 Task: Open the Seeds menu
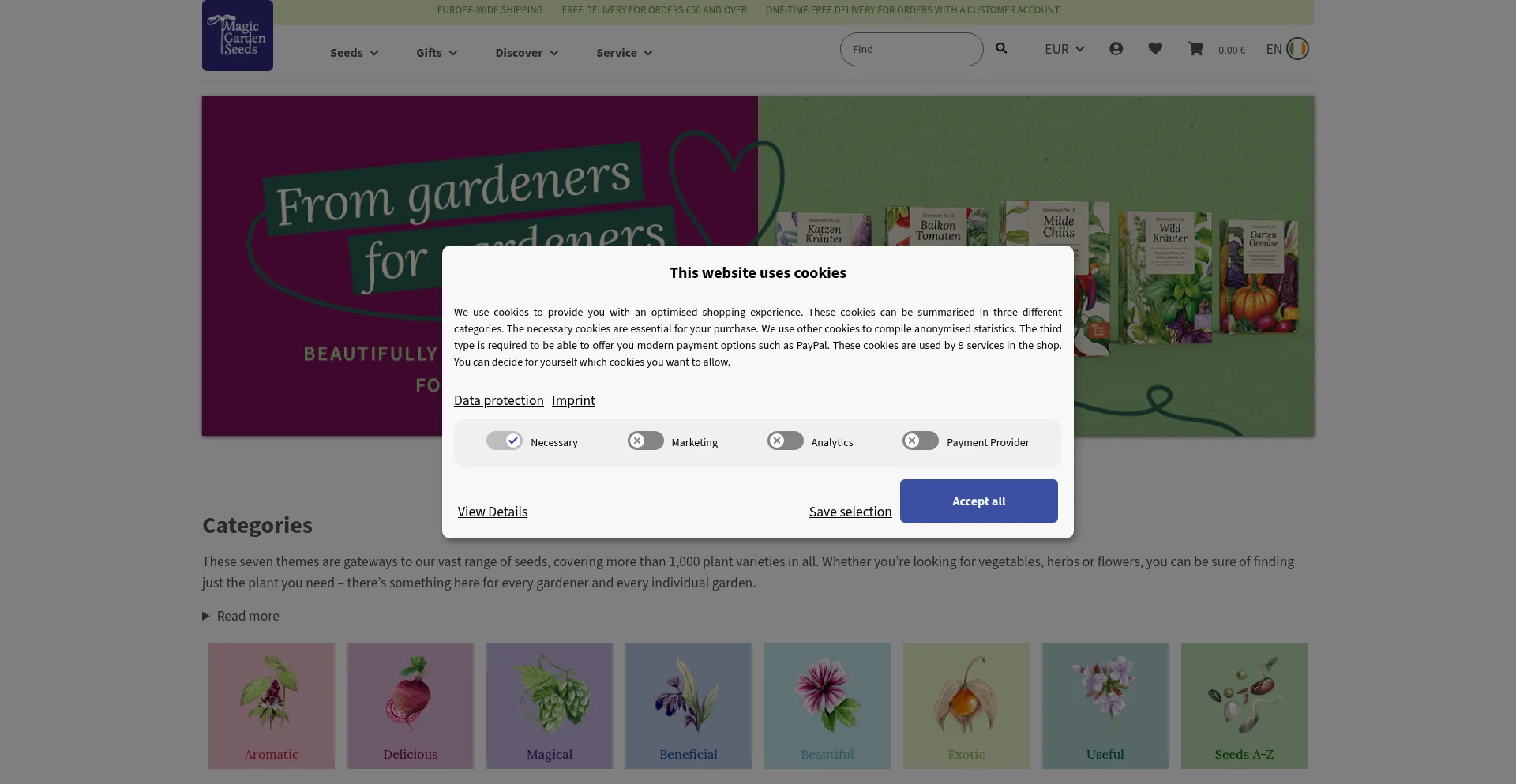[353, 52]
